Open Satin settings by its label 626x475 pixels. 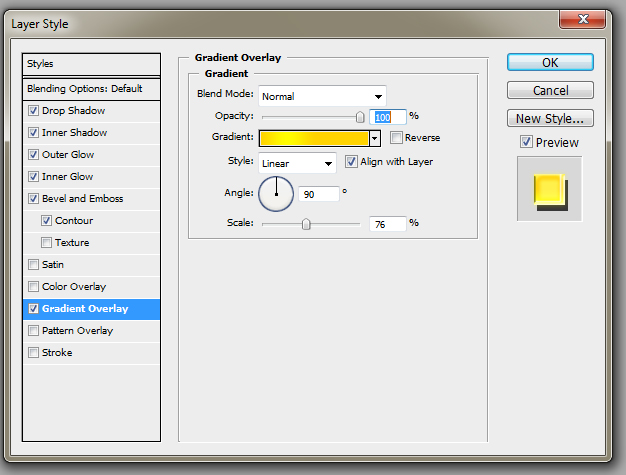(x=53, y=264)
